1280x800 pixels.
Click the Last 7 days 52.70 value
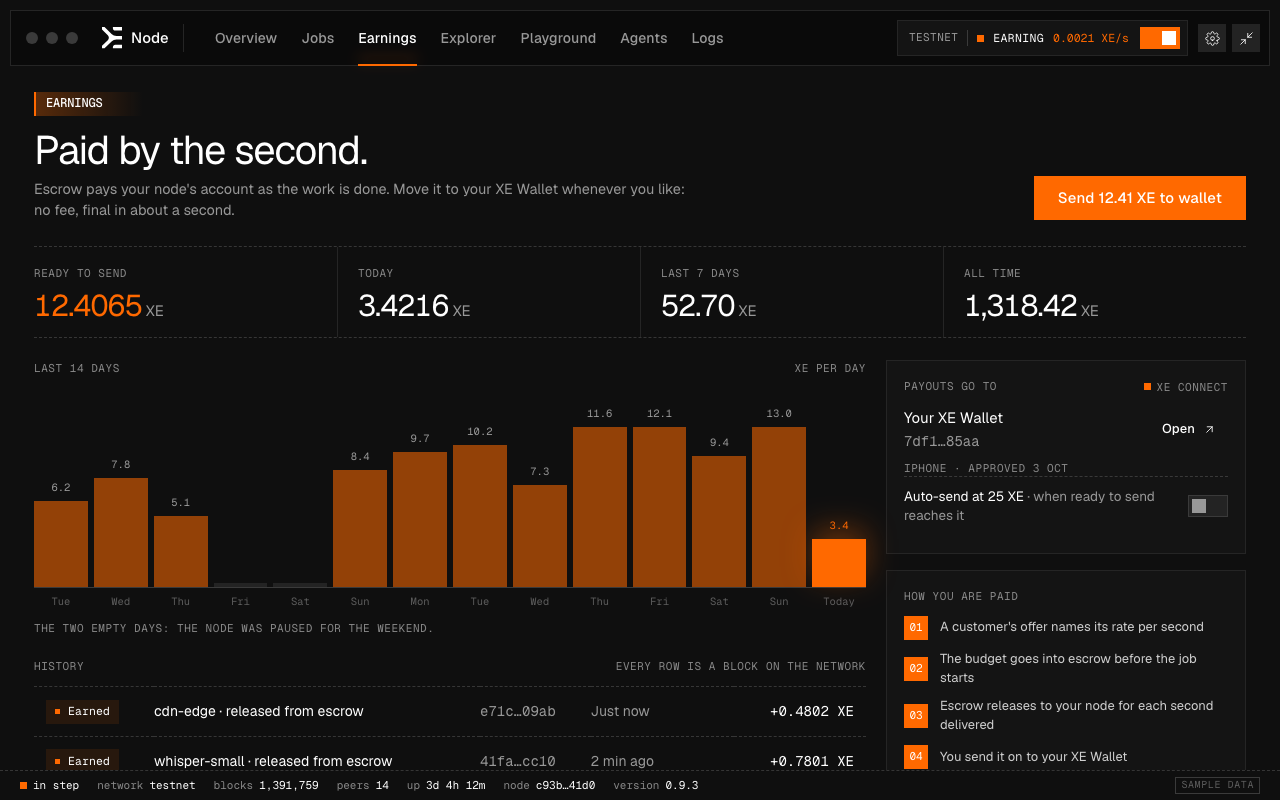click(698, 305)
